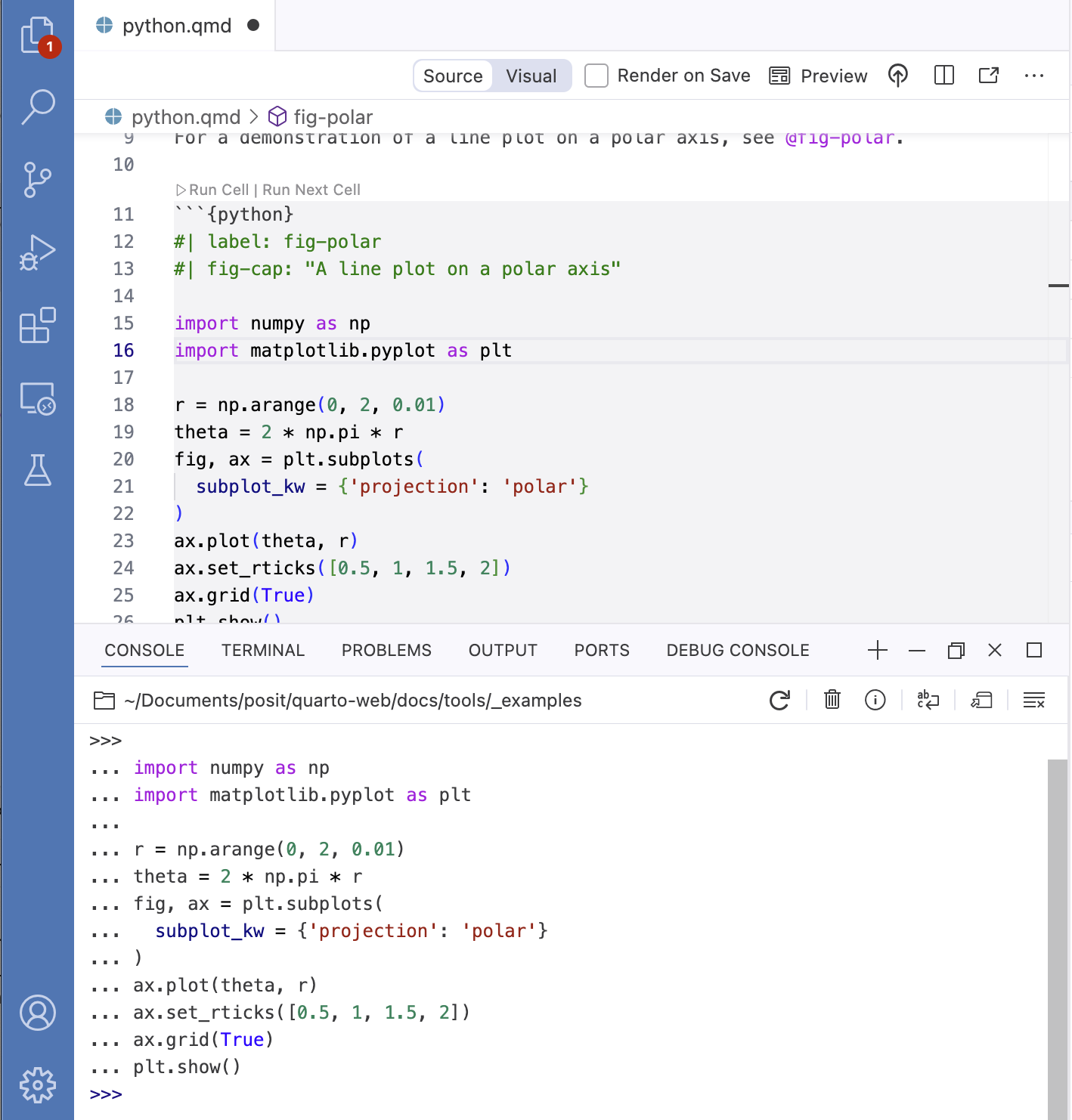This screenshot has width=1072, height=1120.
Task: Switch to the PROBLEMS tab
Action: coord(386,650)
